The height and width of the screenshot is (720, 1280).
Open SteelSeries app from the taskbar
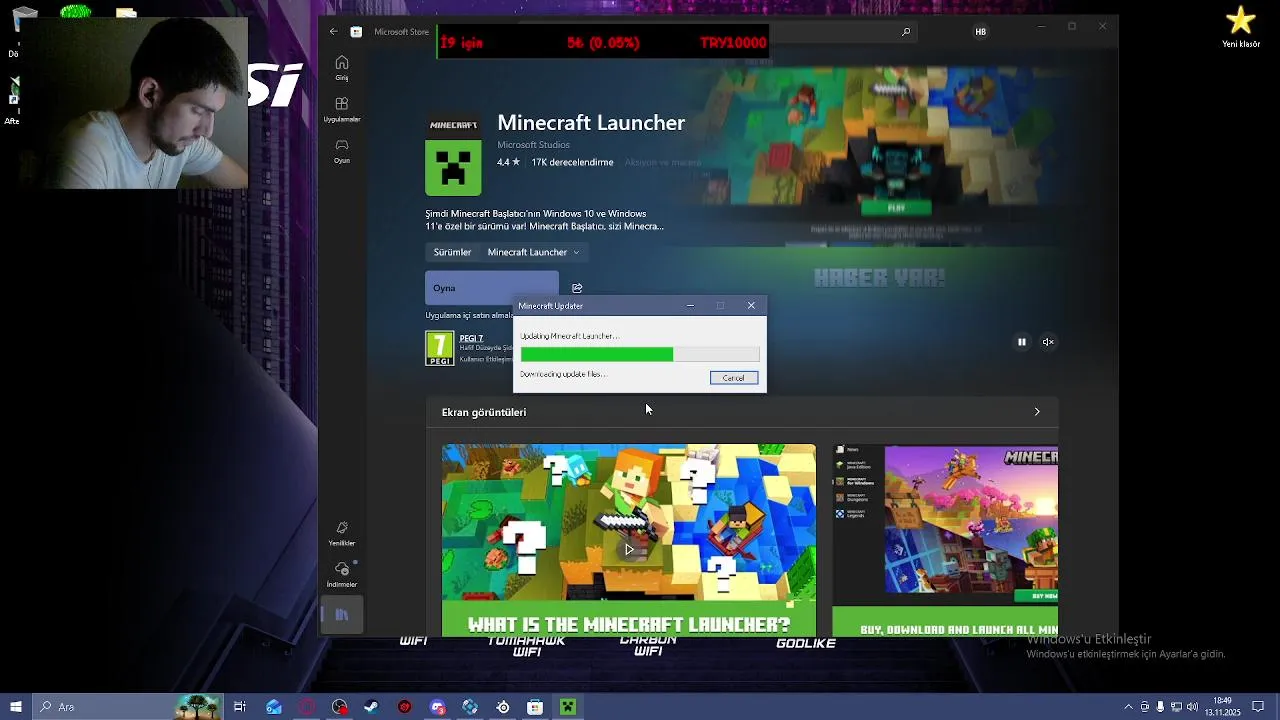503,707
